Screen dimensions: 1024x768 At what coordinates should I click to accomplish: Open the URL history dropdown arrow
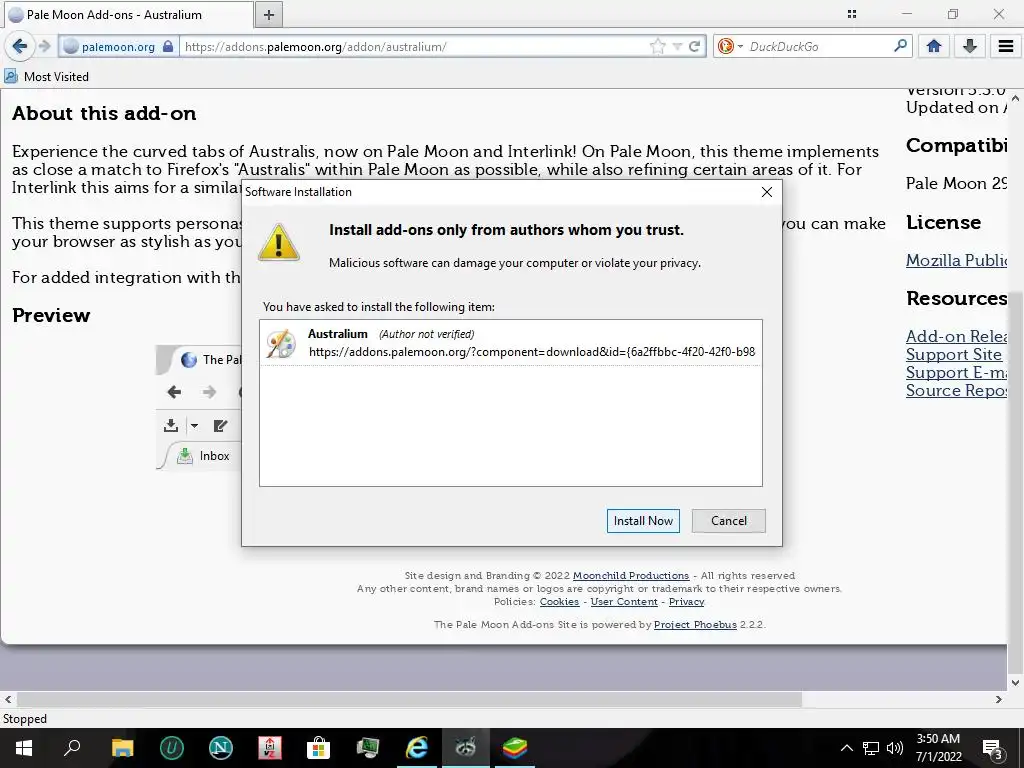tap(677, 46)
